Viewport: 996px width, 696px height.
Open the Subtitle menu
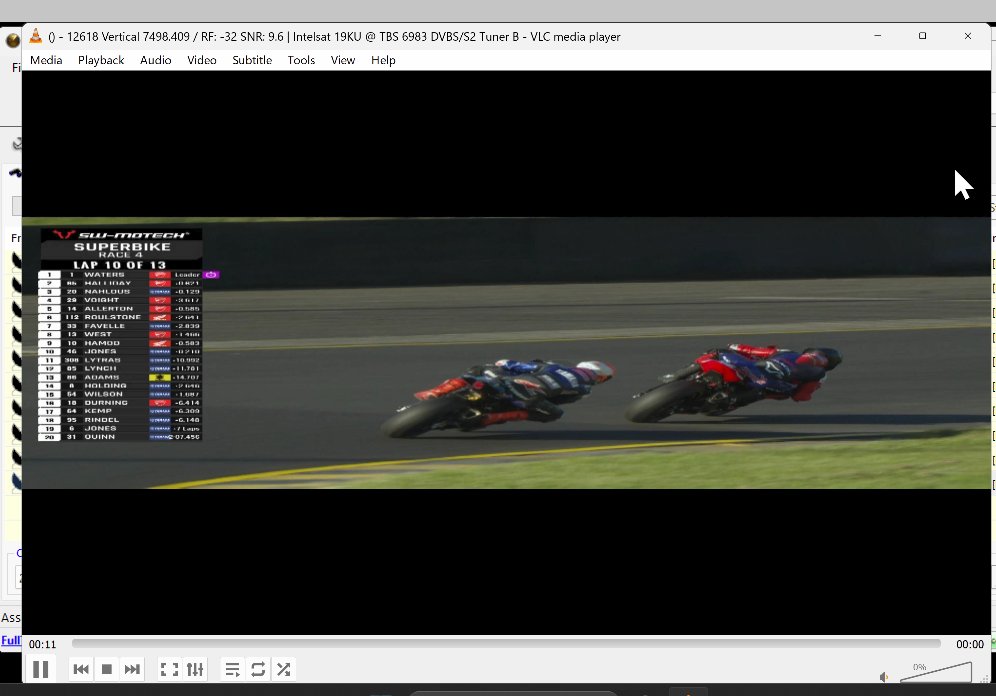coord(252,60)
